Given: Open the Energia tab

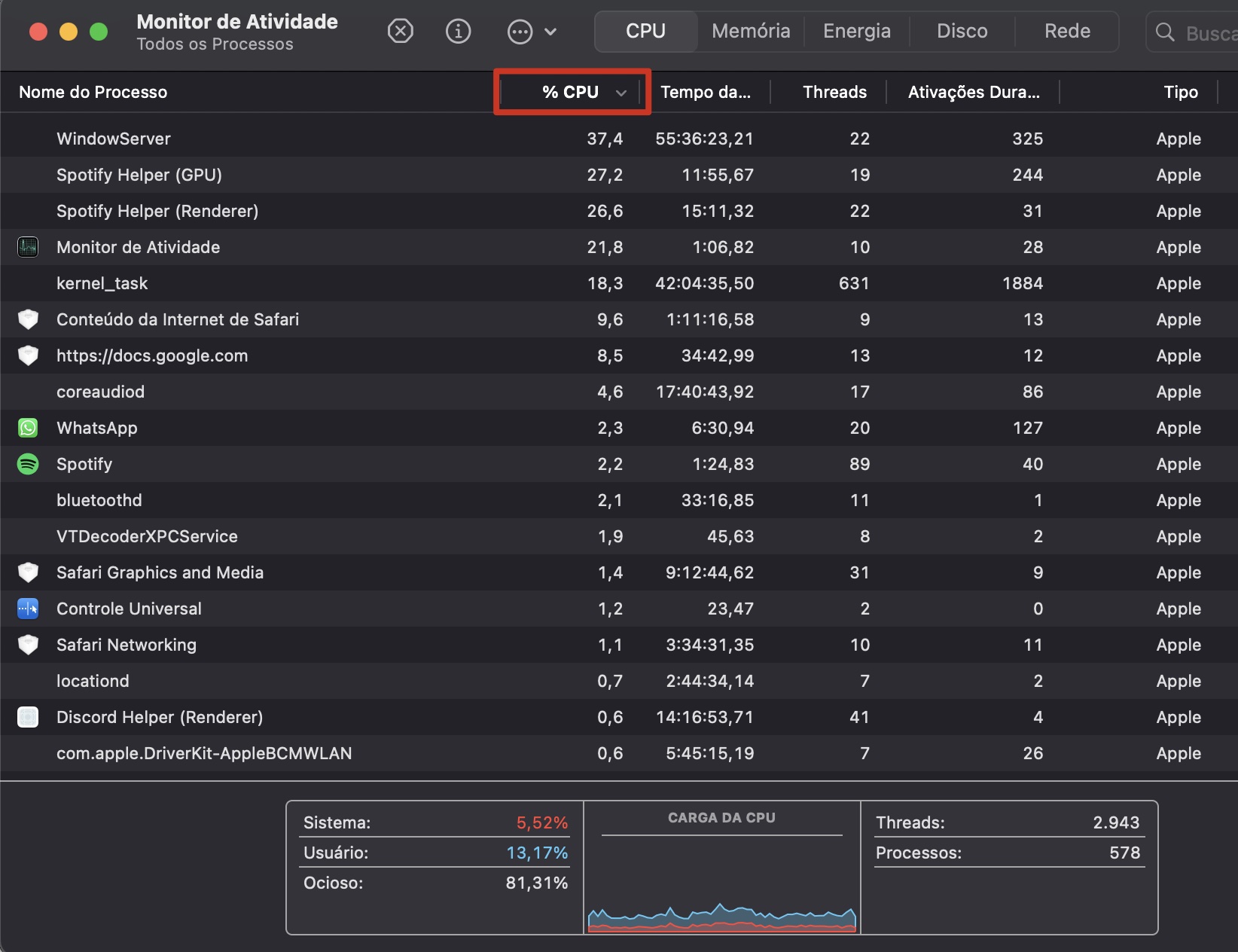Looking at the screenshot, I should click(856, 31).
